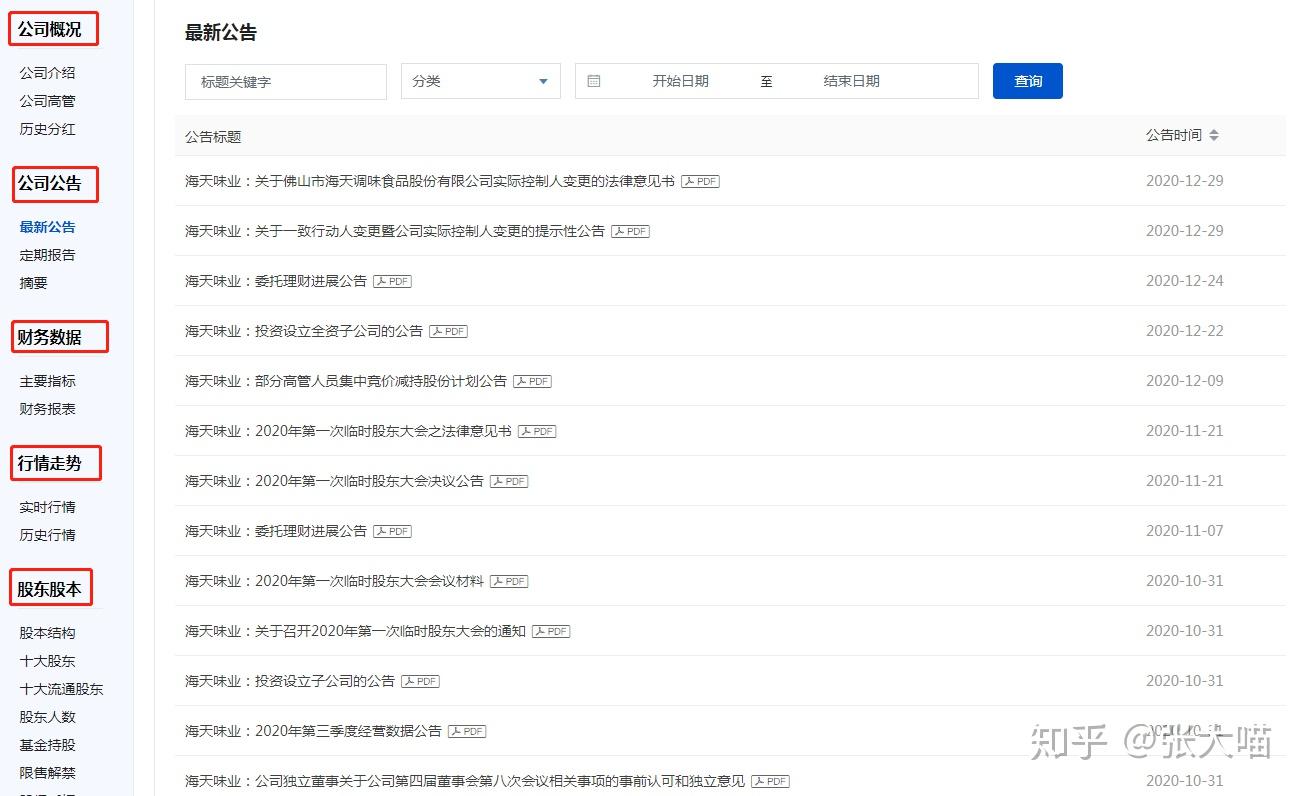This screenshot has height=796, width=1305.
Task: Open PDF icon for 投资设立全资子公司的公告
Action: 448,331
